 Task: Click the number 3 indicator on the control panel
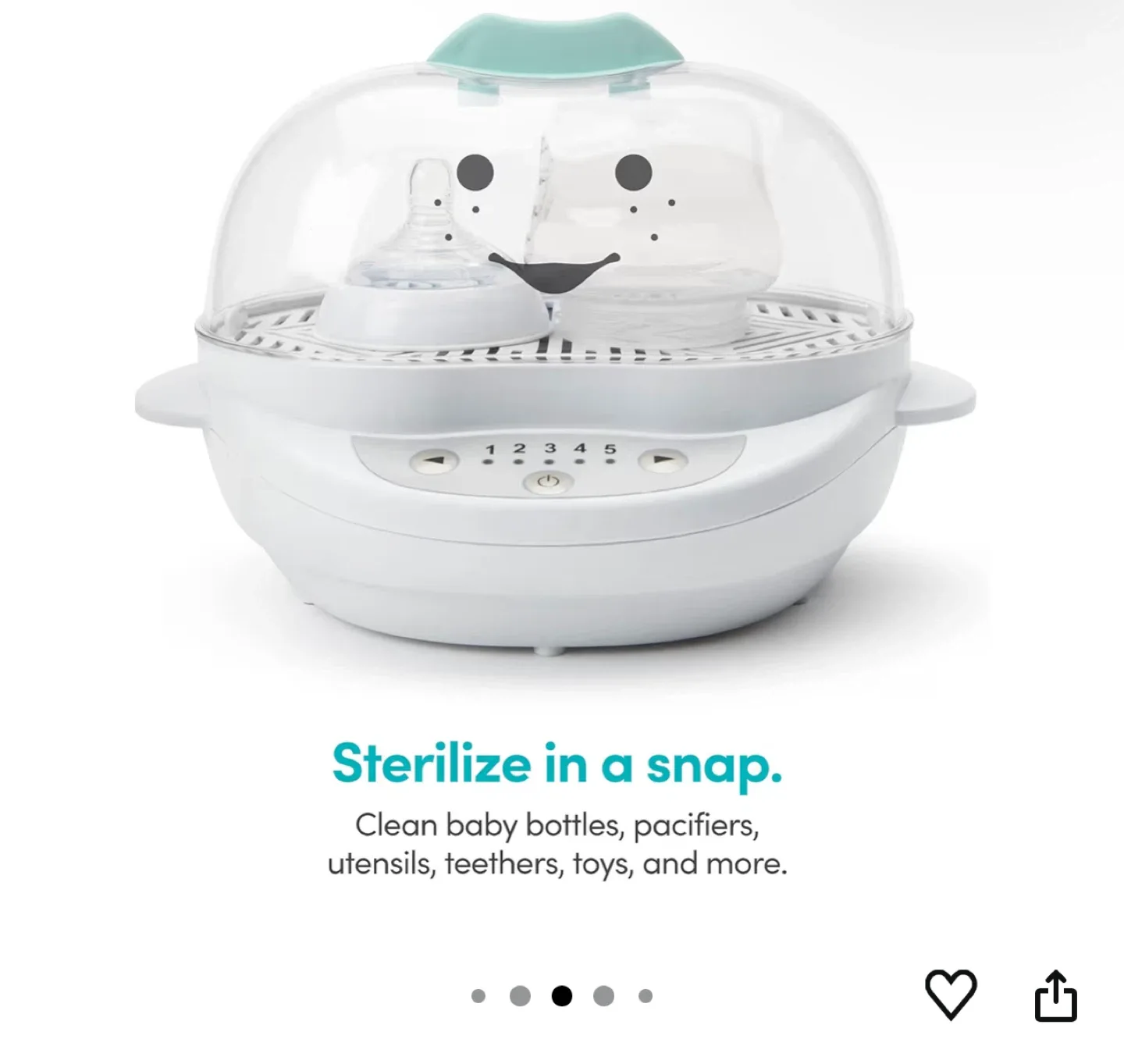550,448
